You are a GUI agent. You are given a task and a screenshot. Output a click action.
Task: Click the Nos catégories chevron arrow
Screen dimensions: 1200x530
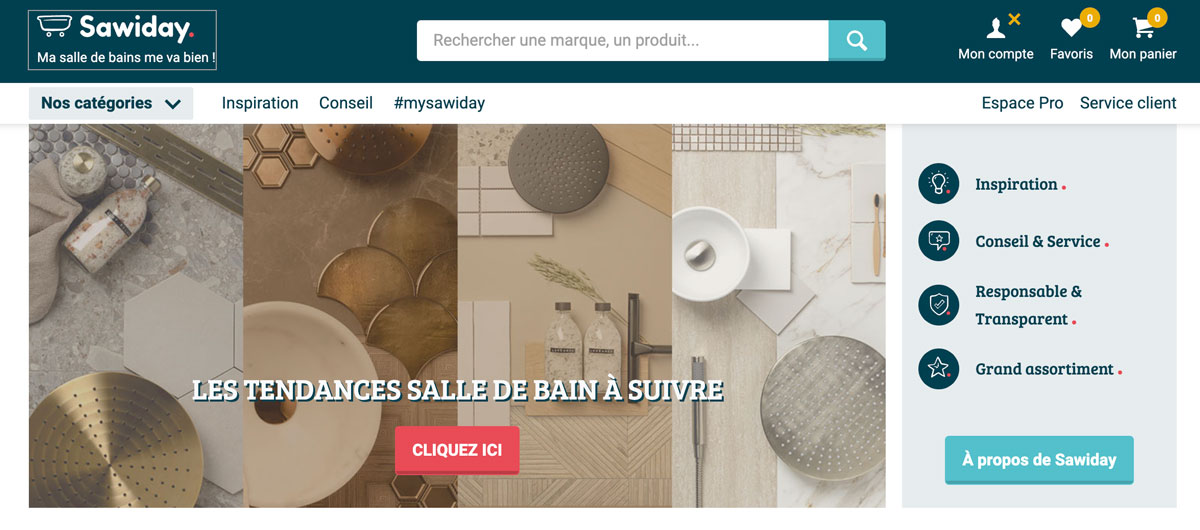pyautogui.click(x=172, y=104)
